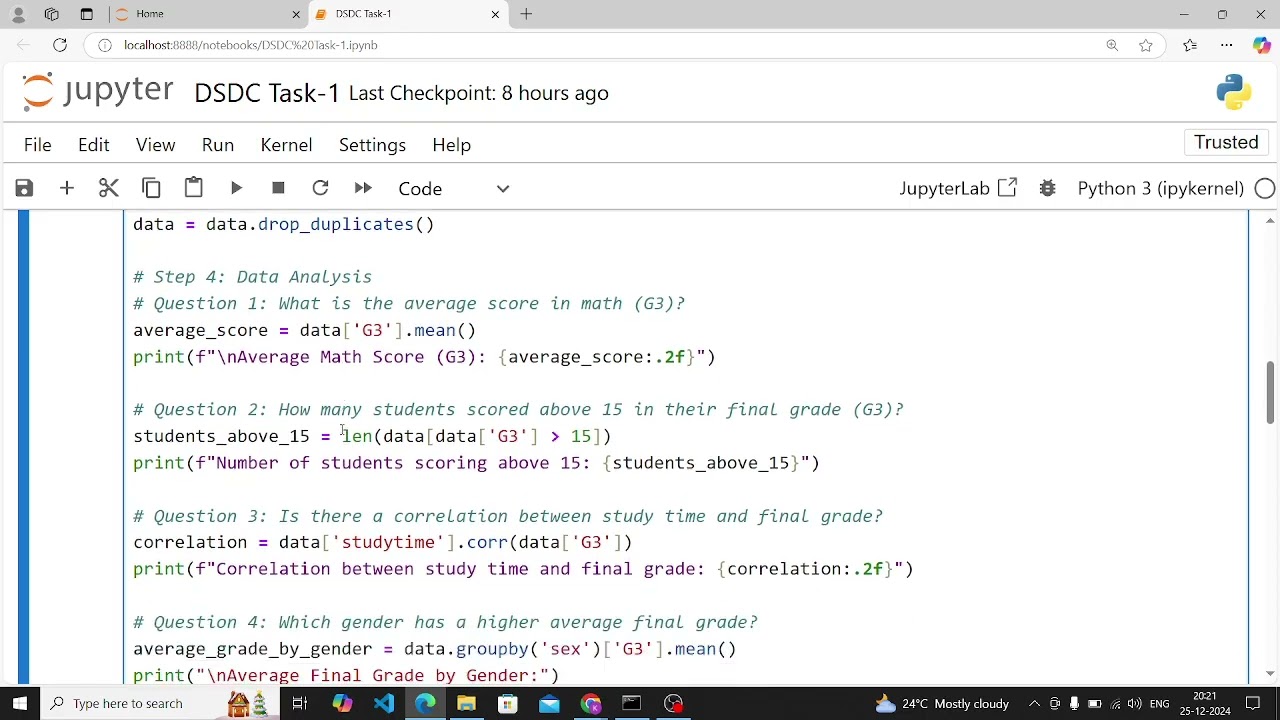Click the Trusted notebook button

(1226, 142)
